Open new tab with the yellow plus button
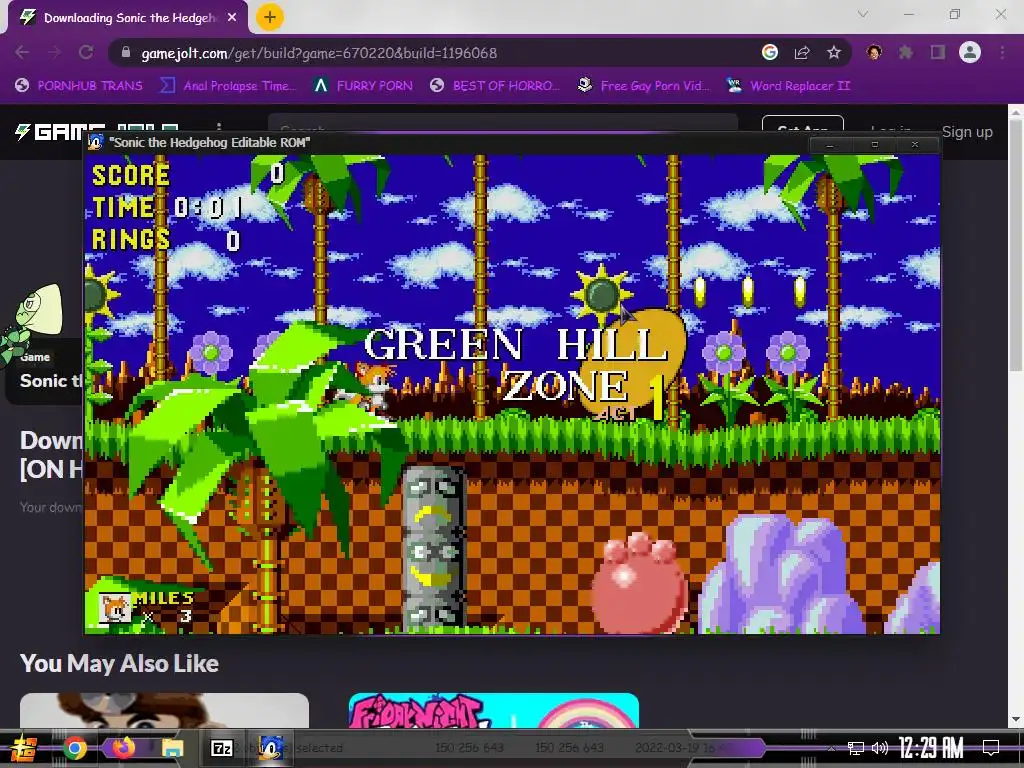This screenshot has height=768, width=1024. click(269, 17)
